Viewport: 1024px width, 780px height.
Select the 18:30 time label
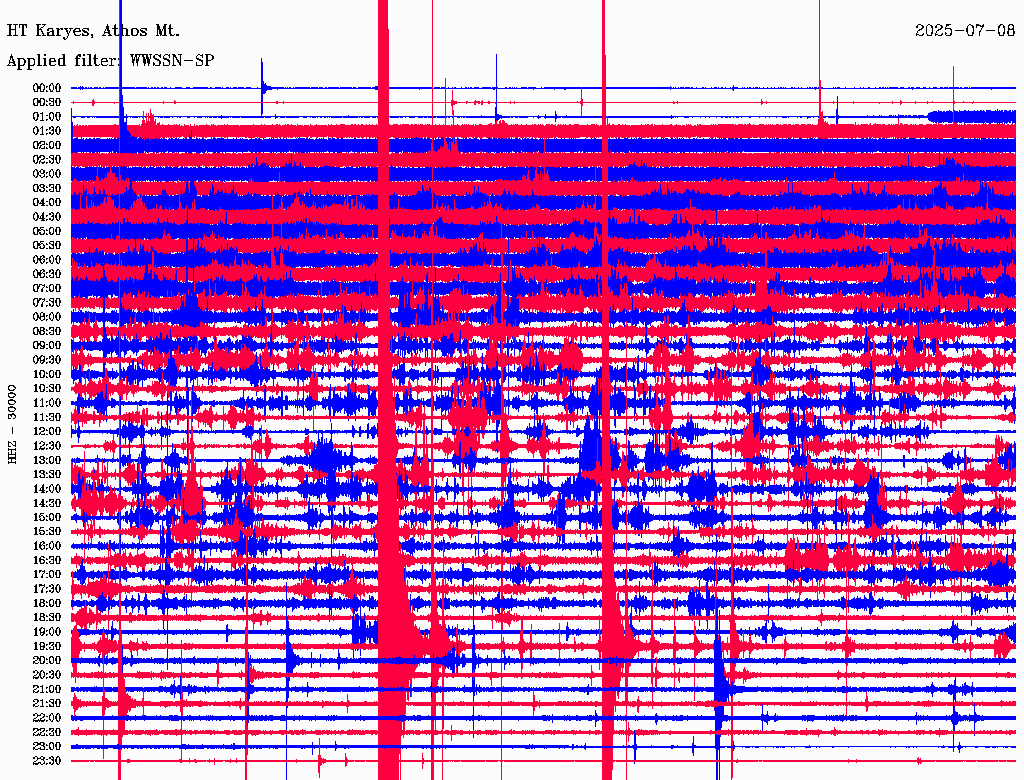47,618
